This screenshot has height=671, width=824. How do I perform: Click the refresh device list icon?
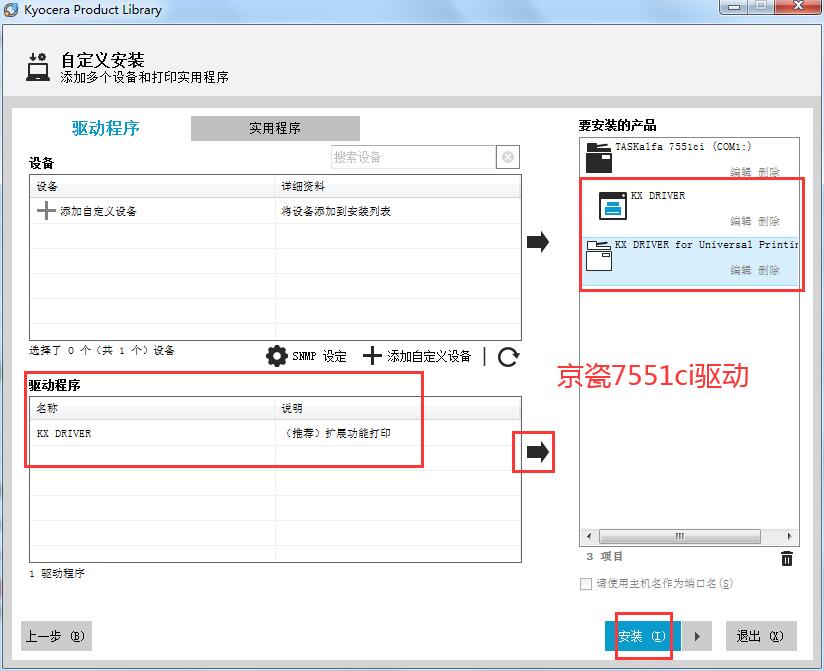tap(508, 357)
